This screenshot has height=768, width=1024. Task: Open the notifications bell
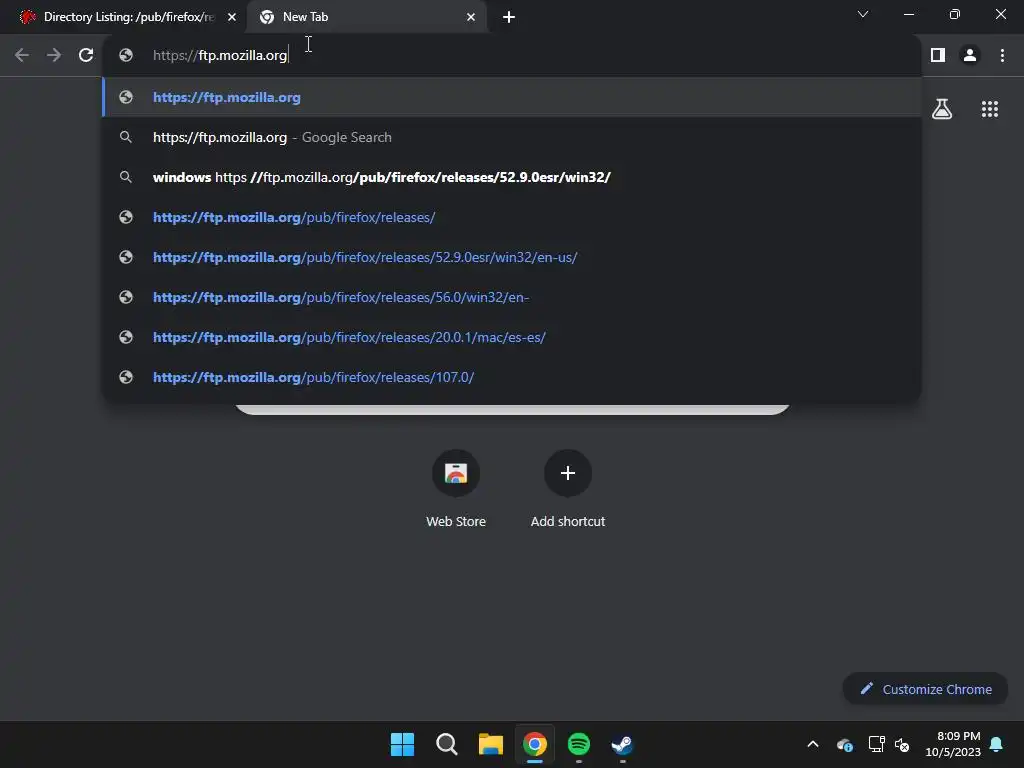coord(997,744)
